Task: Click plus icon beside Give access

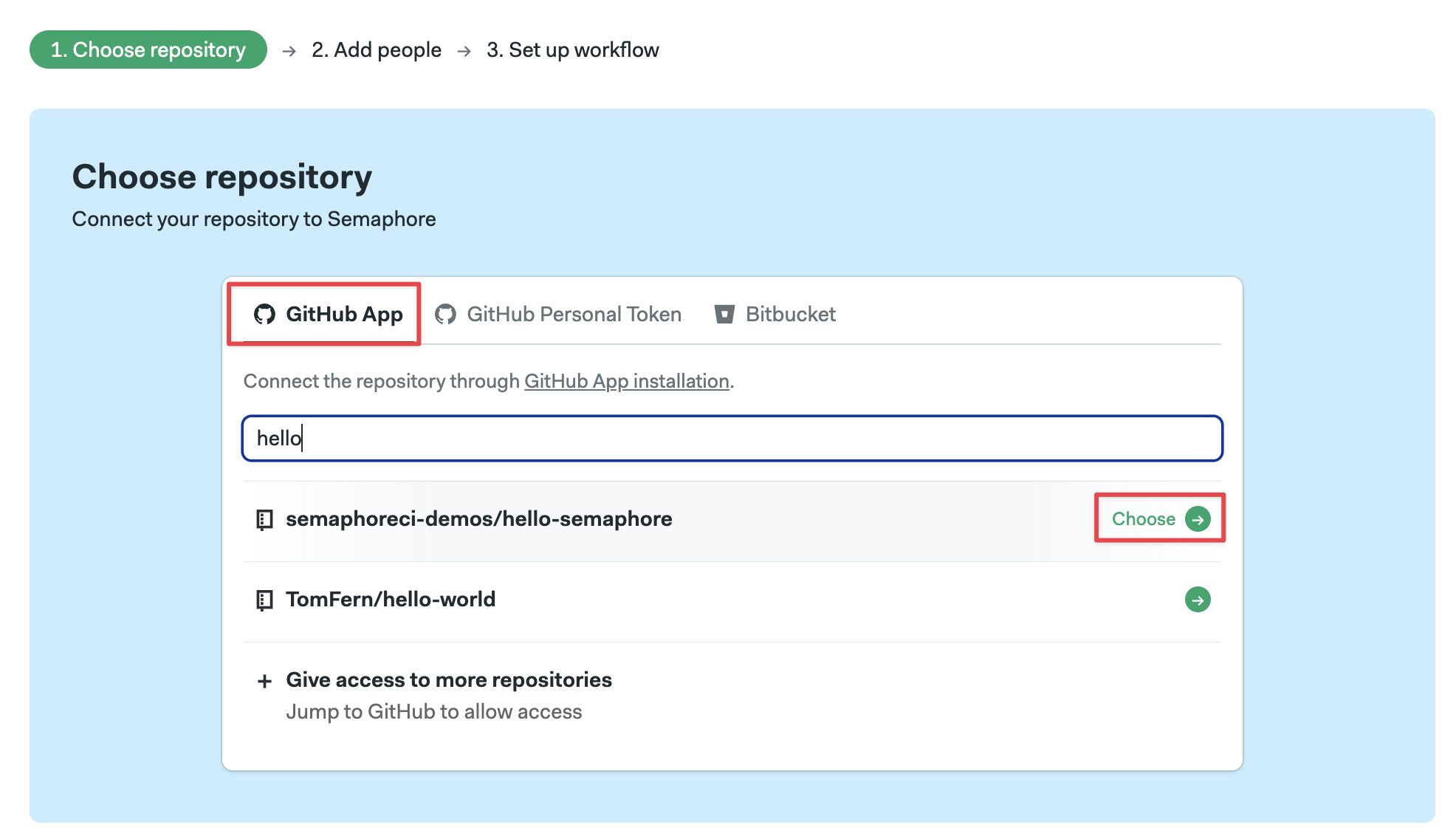Action: (x=264, y=680)
